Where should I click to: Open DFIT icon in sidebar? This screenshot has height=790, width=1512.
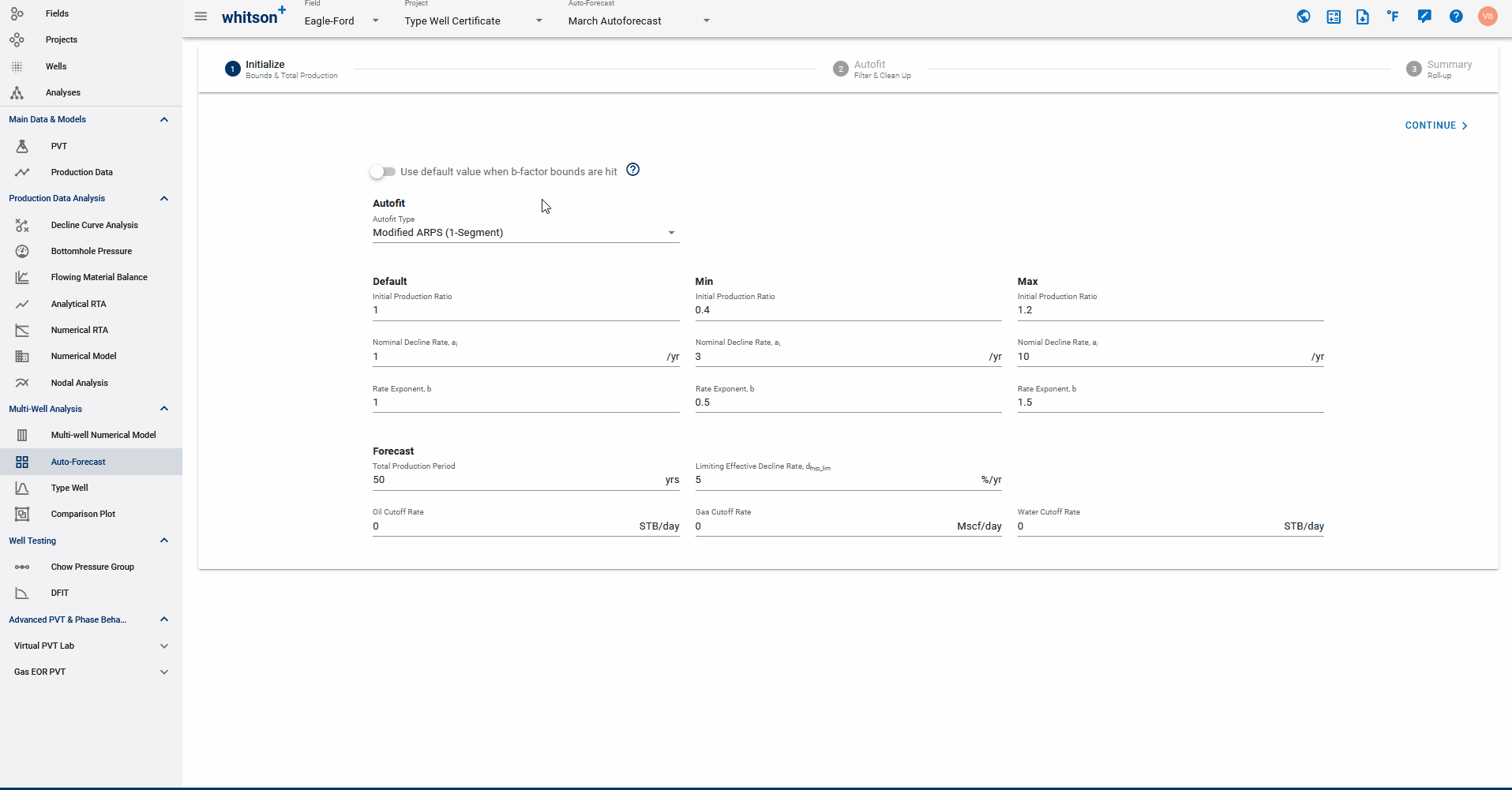[22, 593]
